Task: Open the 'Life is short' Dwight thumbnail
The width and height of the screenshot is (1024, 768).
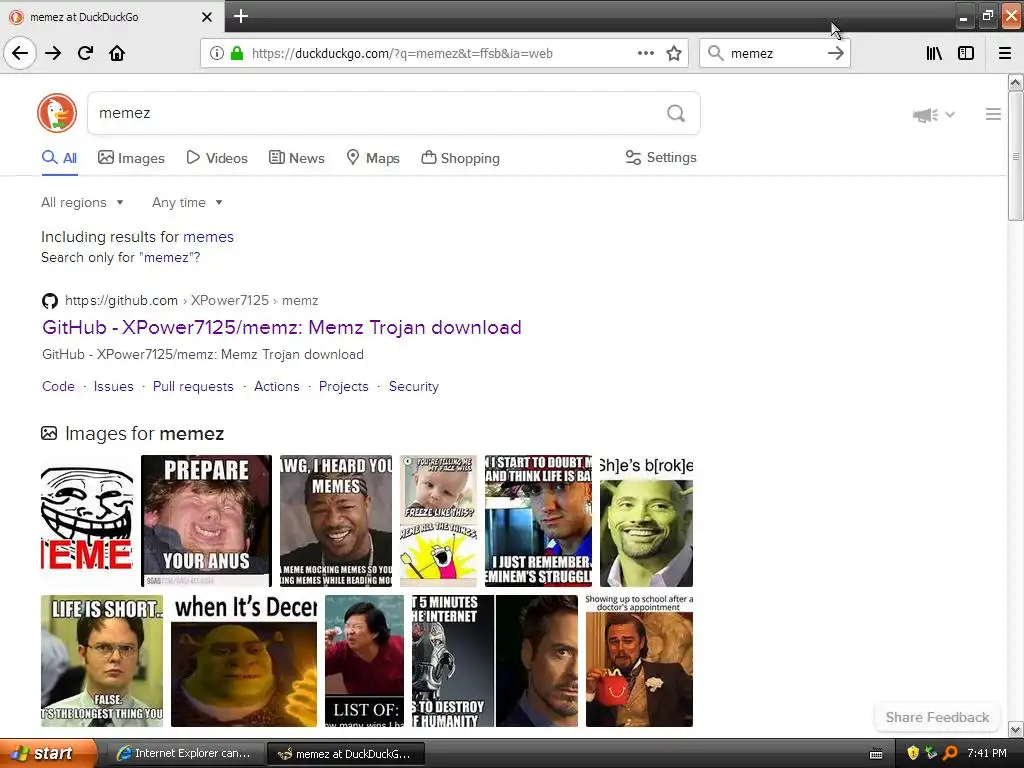Action: coord(102,660)
